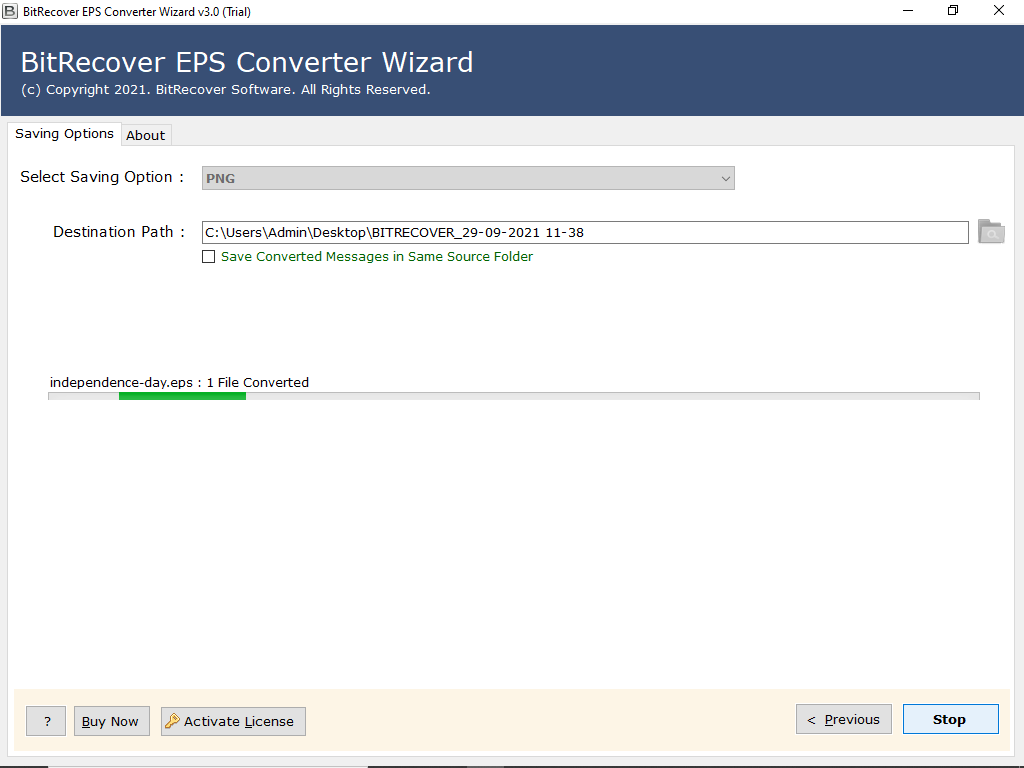Click the 'Select Saving Option :' label

[x=102, y=177]
